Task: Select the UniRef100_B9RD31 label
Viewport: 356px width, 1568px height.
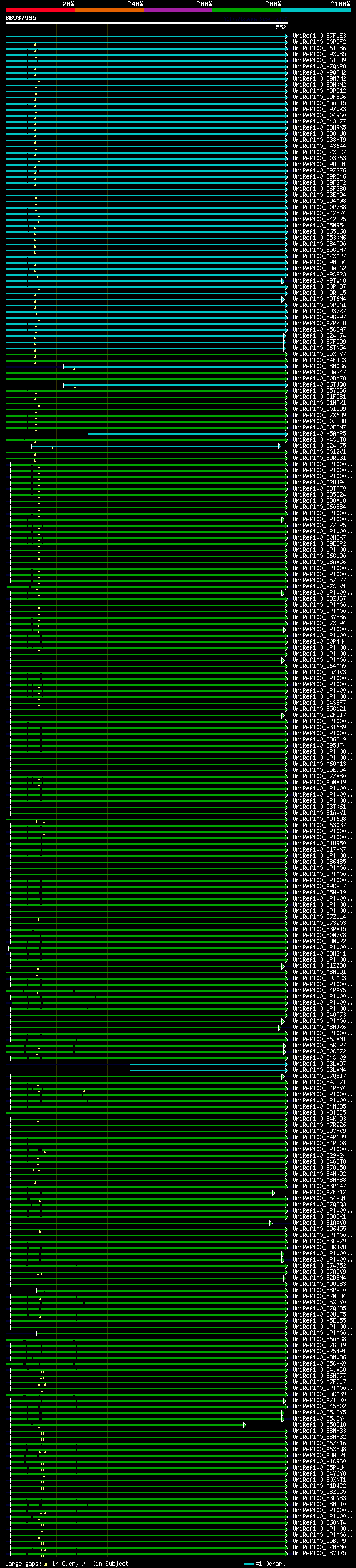Action: coord(319,458)
